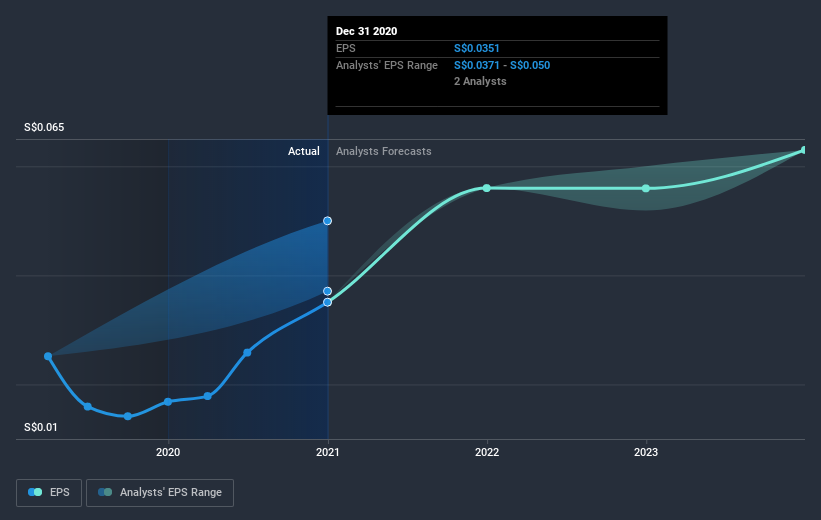Click the Actual section label

pos(304,151)
